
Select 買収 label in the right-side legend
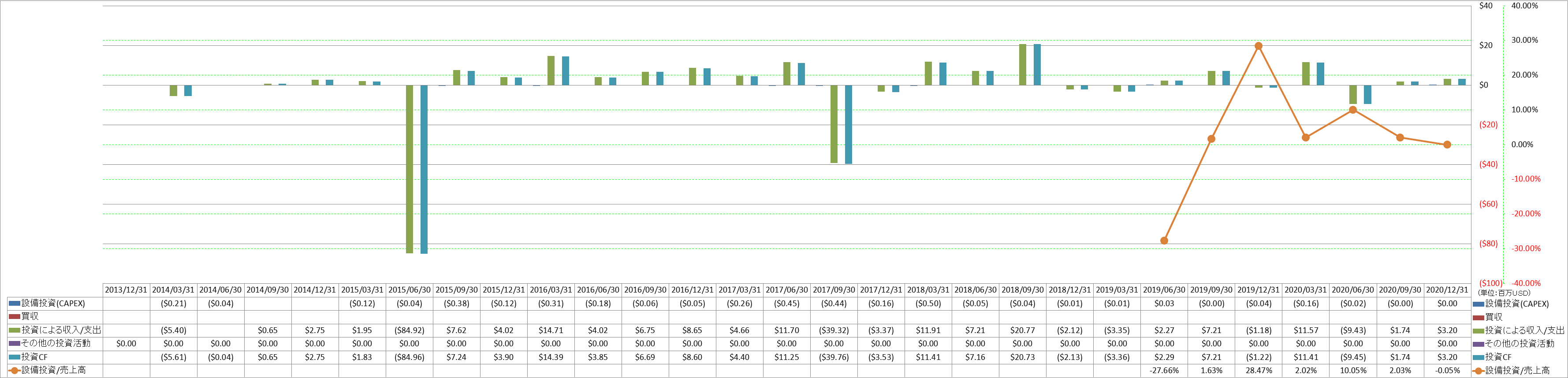click(1493, 317)
